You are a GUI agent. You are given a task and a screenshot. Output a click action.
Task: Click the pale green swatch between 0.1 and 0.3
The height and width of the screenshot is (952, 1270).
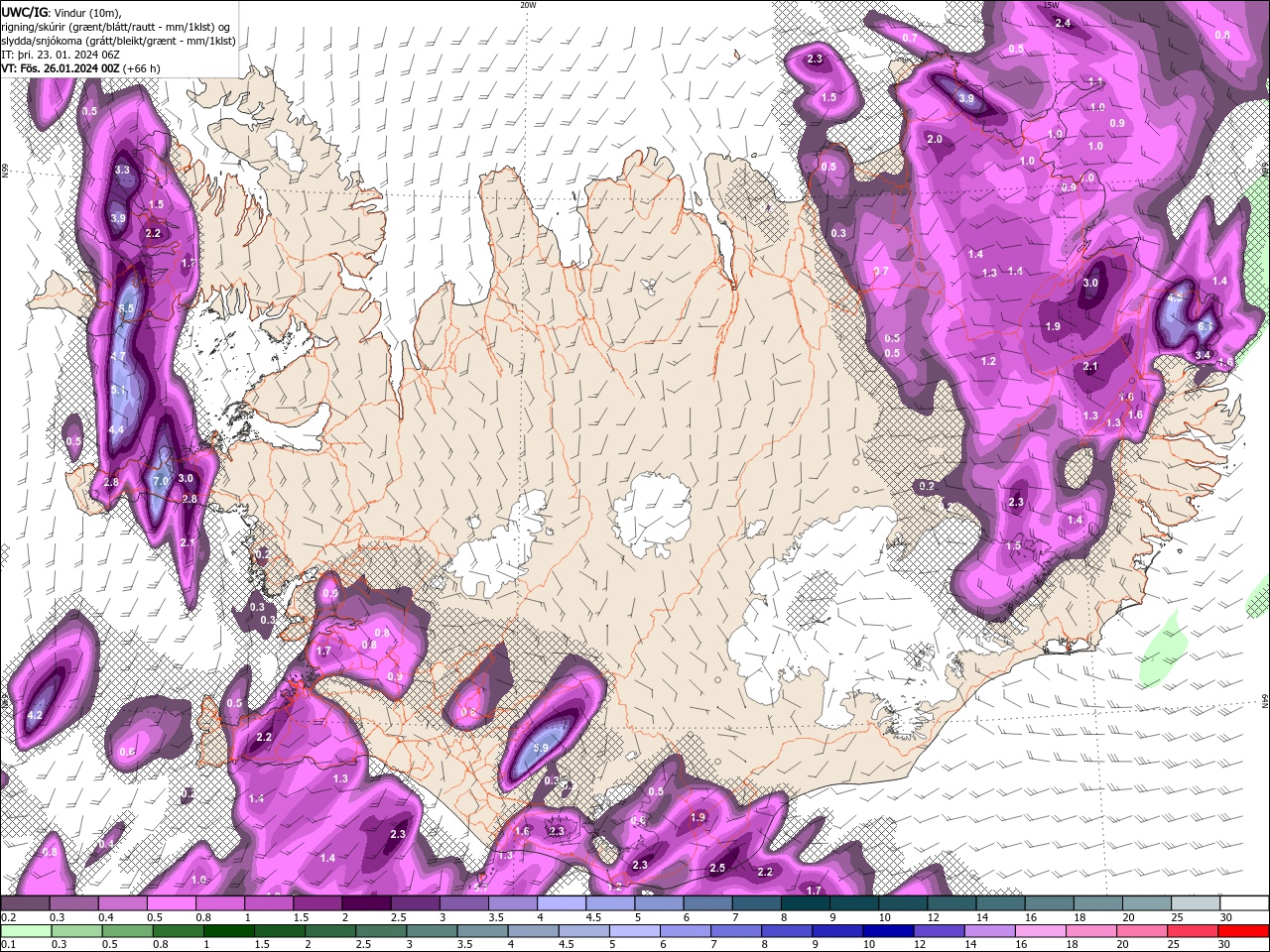coord(25,931)
